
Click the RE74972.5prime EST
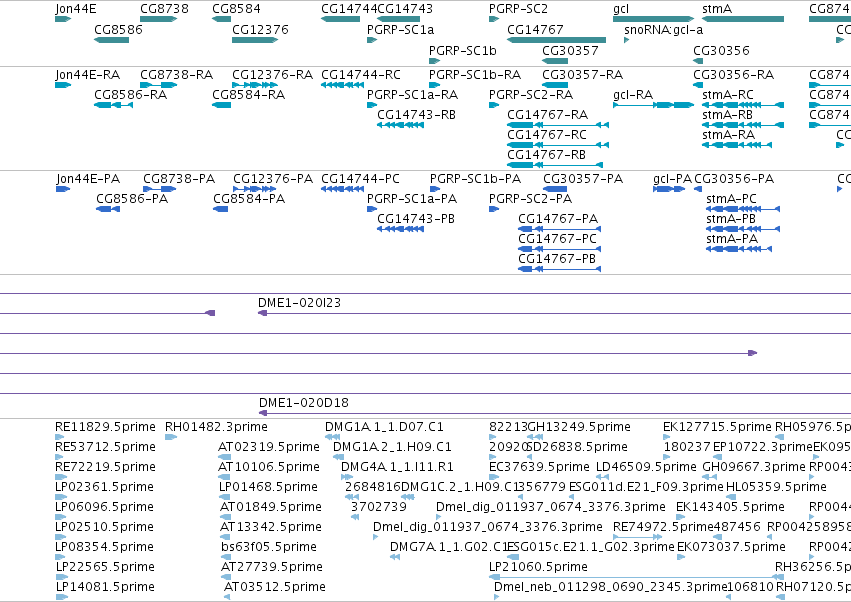tap(638, 537)
